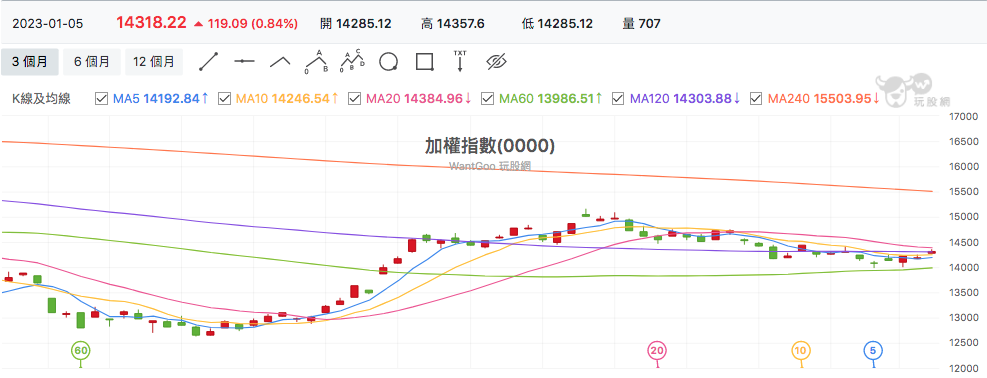Image resolution: width=987 pixels, height=378 pixels.
Task: Switch to the 3 個月 range
Action: click(x=30, y=62)
